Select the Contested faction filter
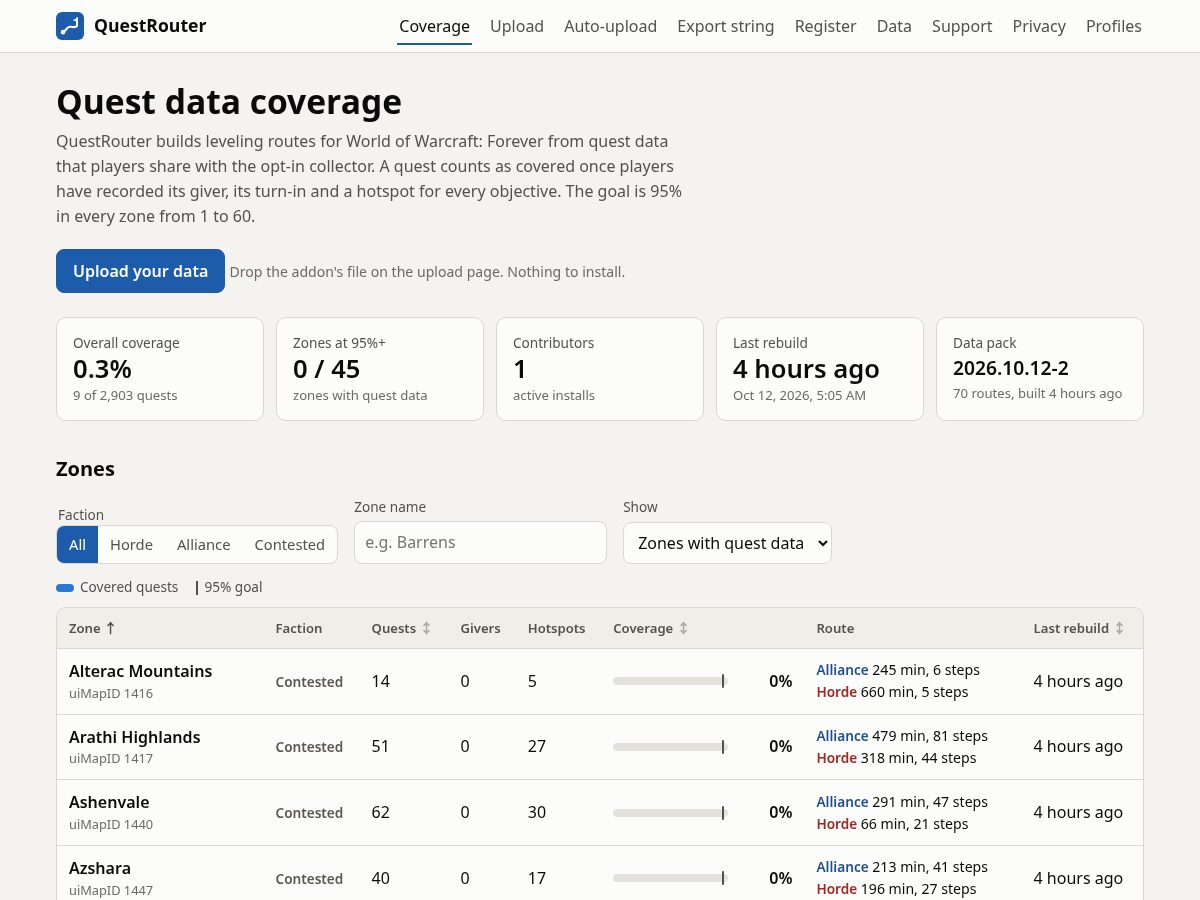The height and width of the screenshot is (900, 1200). point(289,545)
